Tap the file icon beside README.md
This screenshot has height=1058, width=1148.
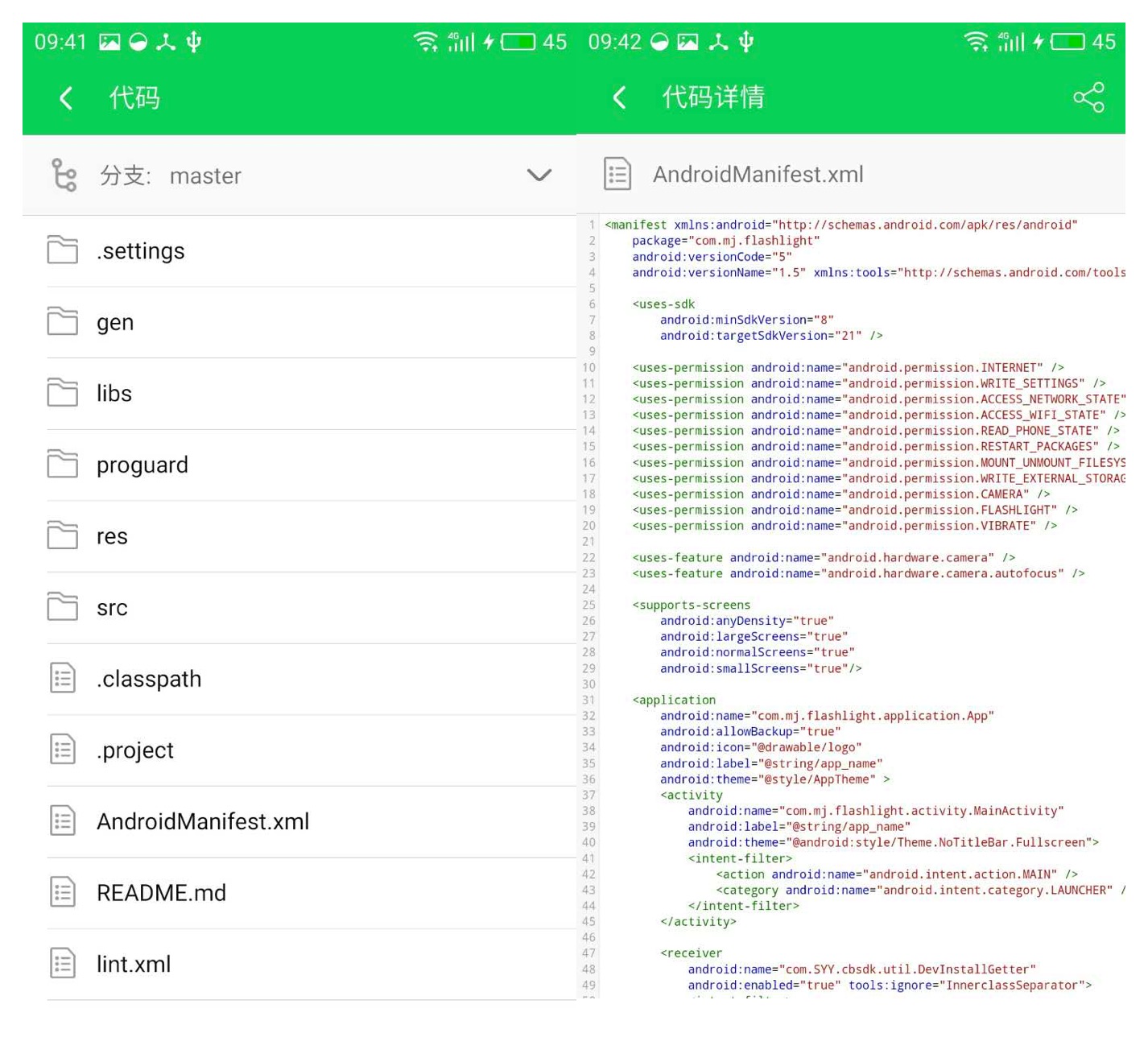(63, 892)
